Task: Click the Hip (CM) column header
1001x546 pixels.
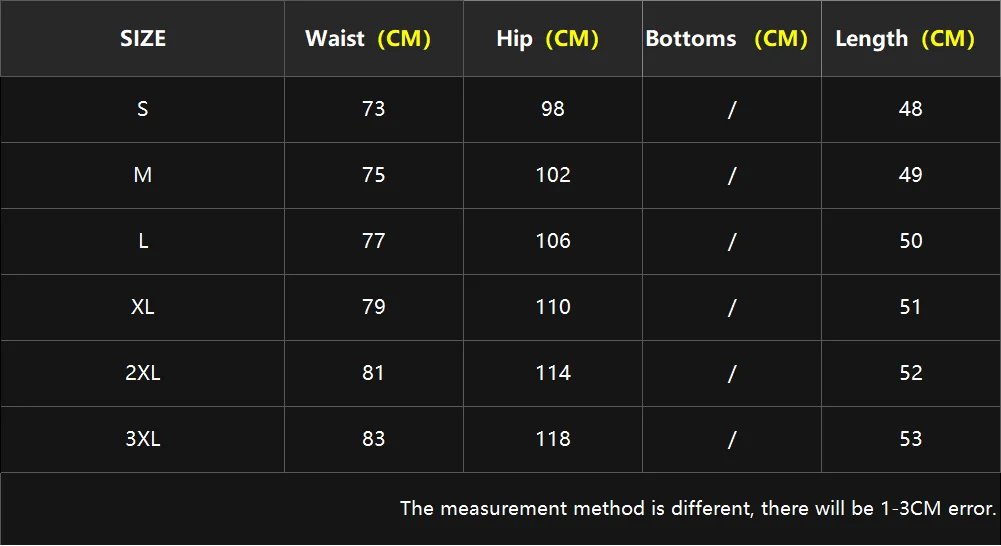Action: click(547, 39)
